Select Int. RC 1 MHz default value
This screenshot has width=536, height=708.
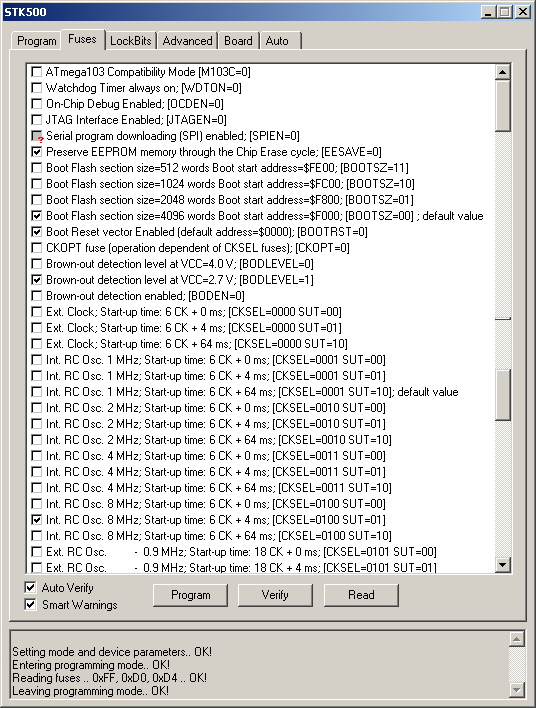click(36, 392)
